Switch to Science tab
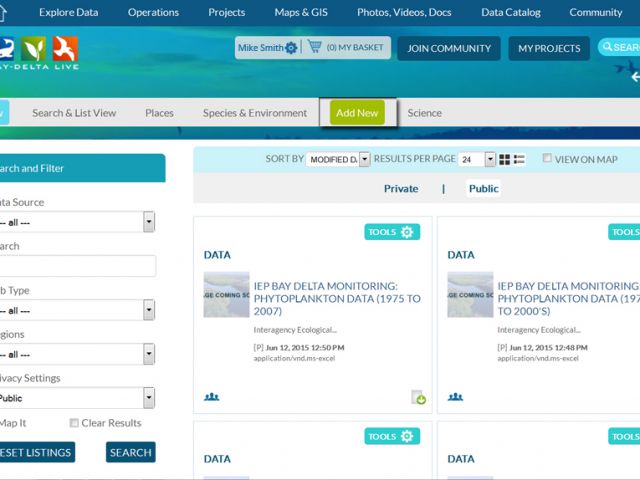 424,113
